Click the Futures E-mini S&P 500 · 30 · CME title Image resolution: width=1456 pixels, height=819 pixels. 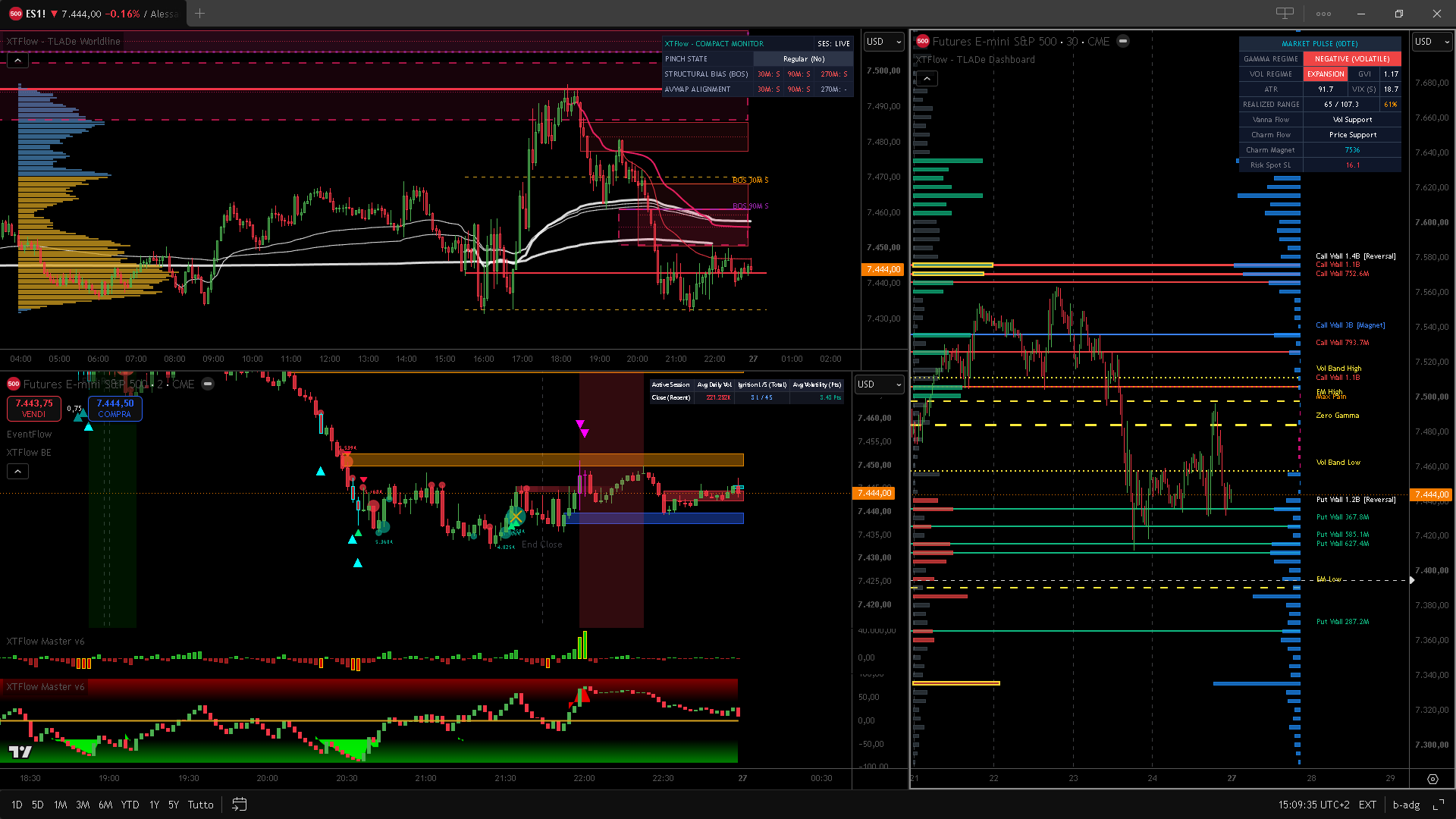1021,42
